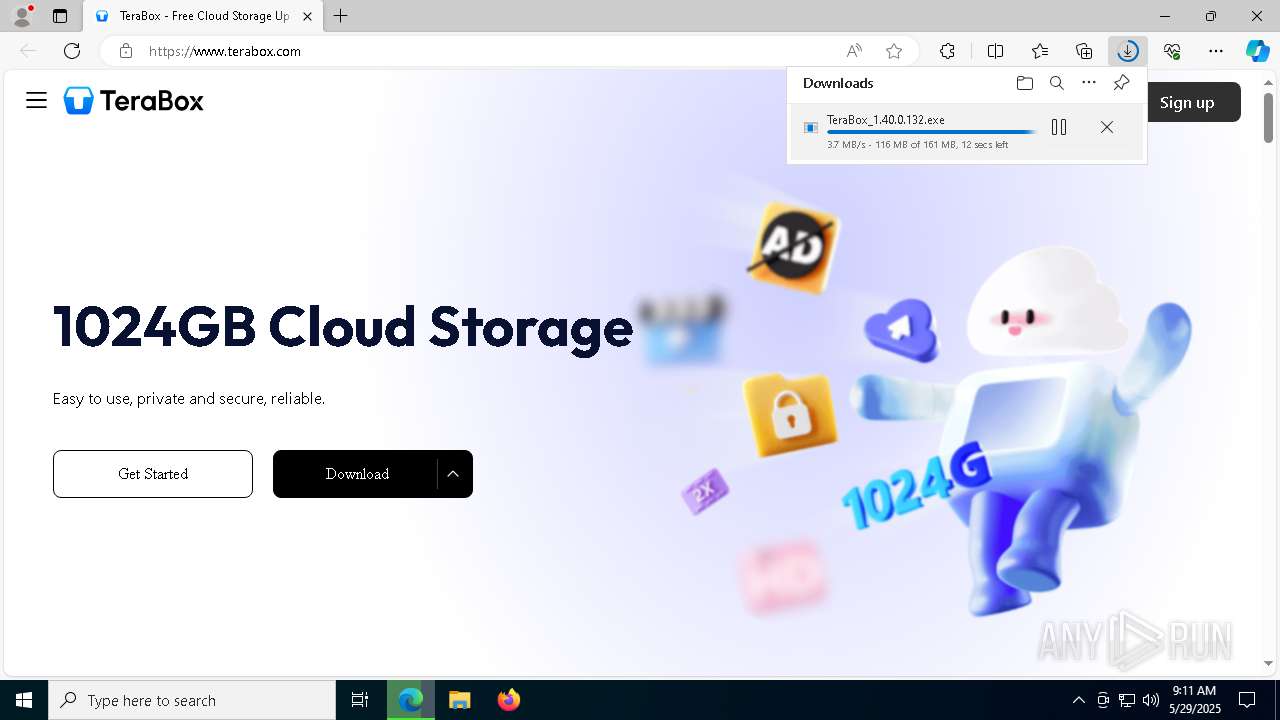The width and height of the screenshot is (1280, 720).
Task: Open the Edge profile icon
Action: coord(21,16)
